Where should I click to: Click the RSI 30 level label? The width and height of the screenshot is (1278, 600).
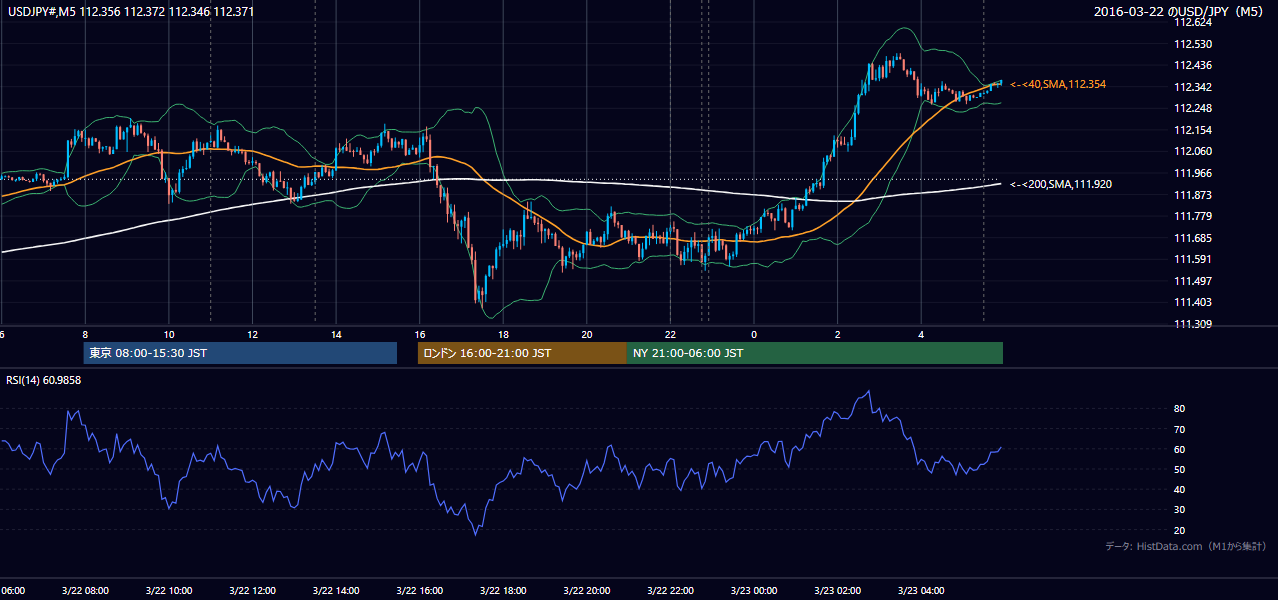point(1180,510)
